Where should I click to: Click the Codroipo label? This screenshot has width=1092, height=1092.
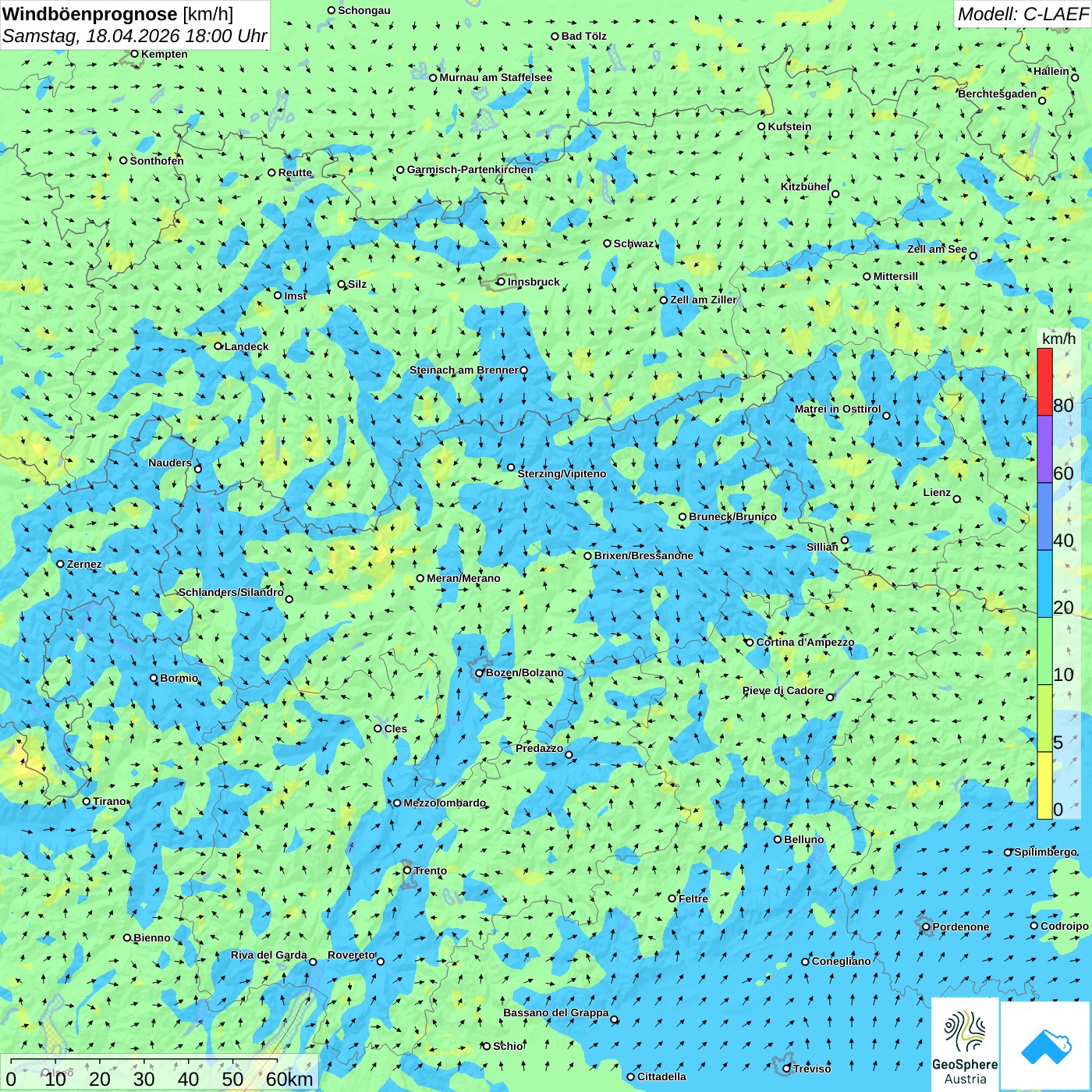1065,926
